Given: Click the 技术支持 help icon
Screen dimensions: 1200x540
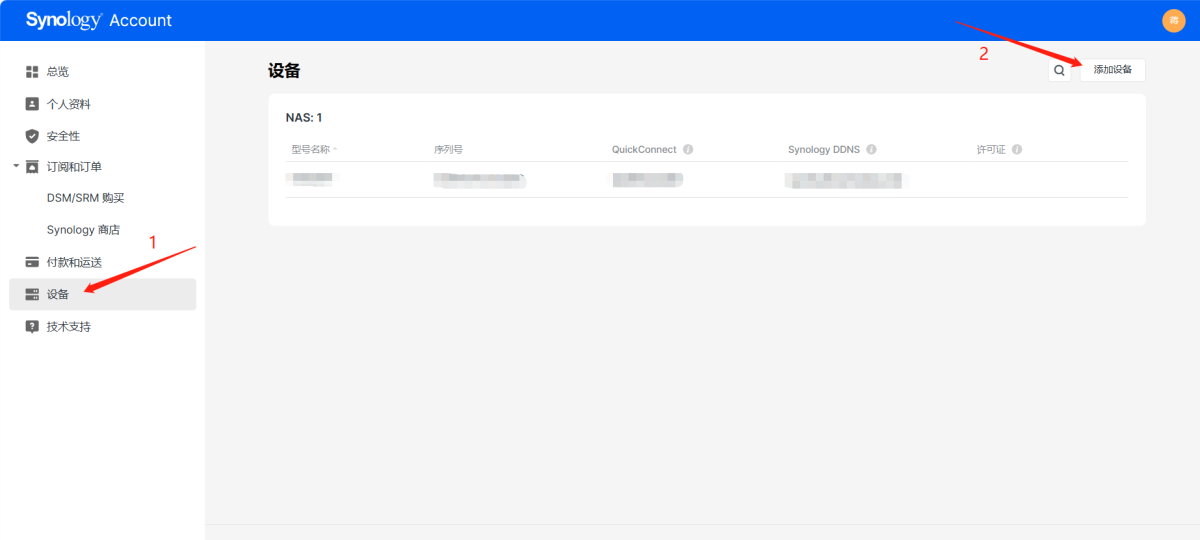Looking at the screenshot, I should pyautogui.click(x=32, y=326).
